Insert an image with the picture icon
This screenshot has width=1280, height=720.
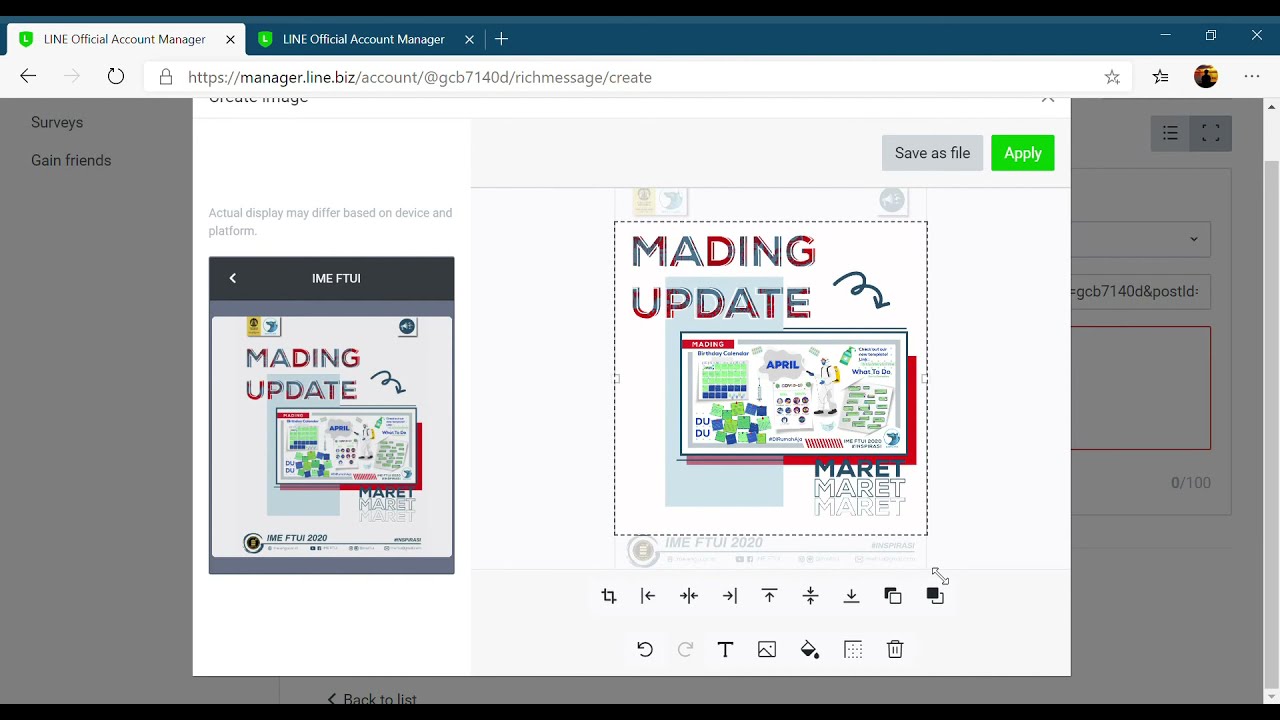point(767,650)
